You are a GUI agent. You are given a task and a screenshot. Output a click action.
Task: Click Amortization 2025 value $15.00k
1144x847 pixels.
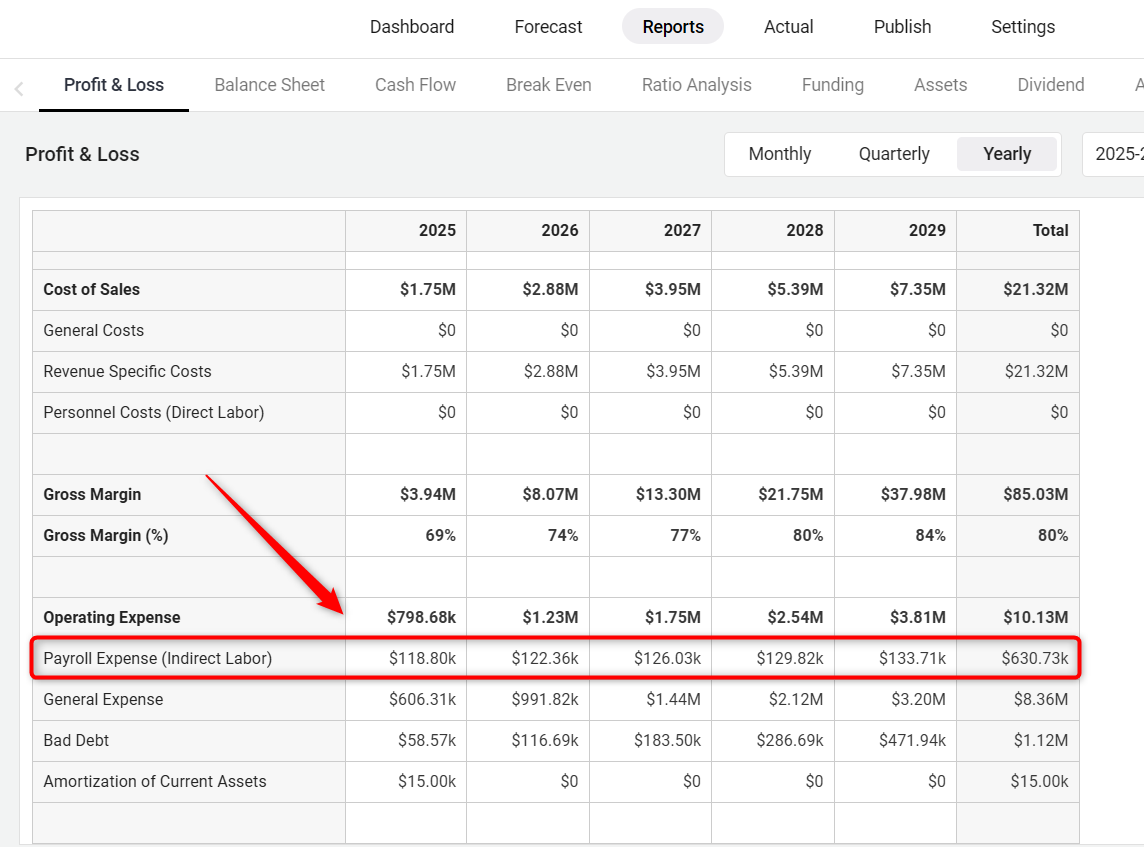(426, 781)
